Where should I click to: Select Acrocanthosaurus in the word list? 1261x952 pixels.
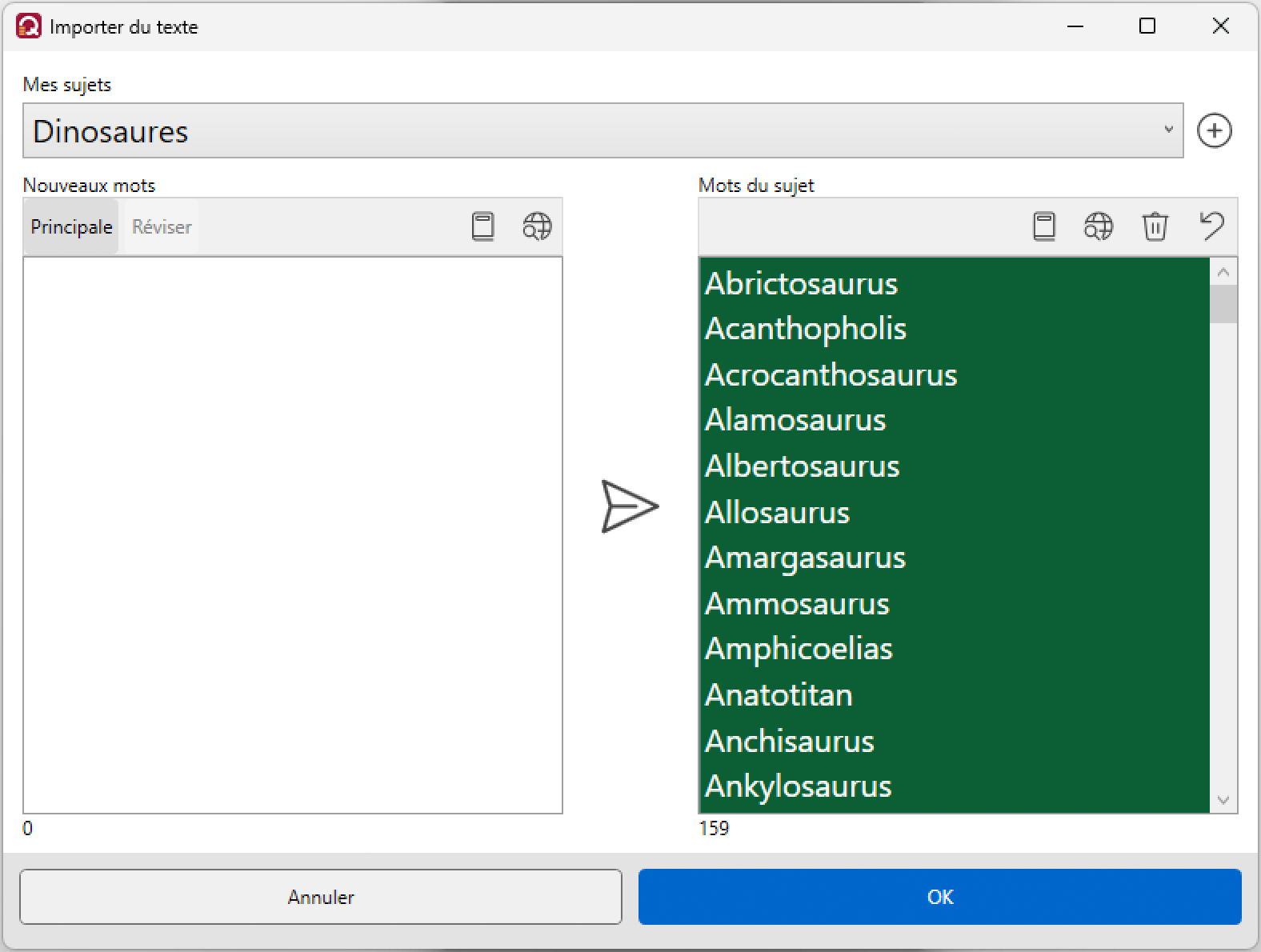point(954,374)
